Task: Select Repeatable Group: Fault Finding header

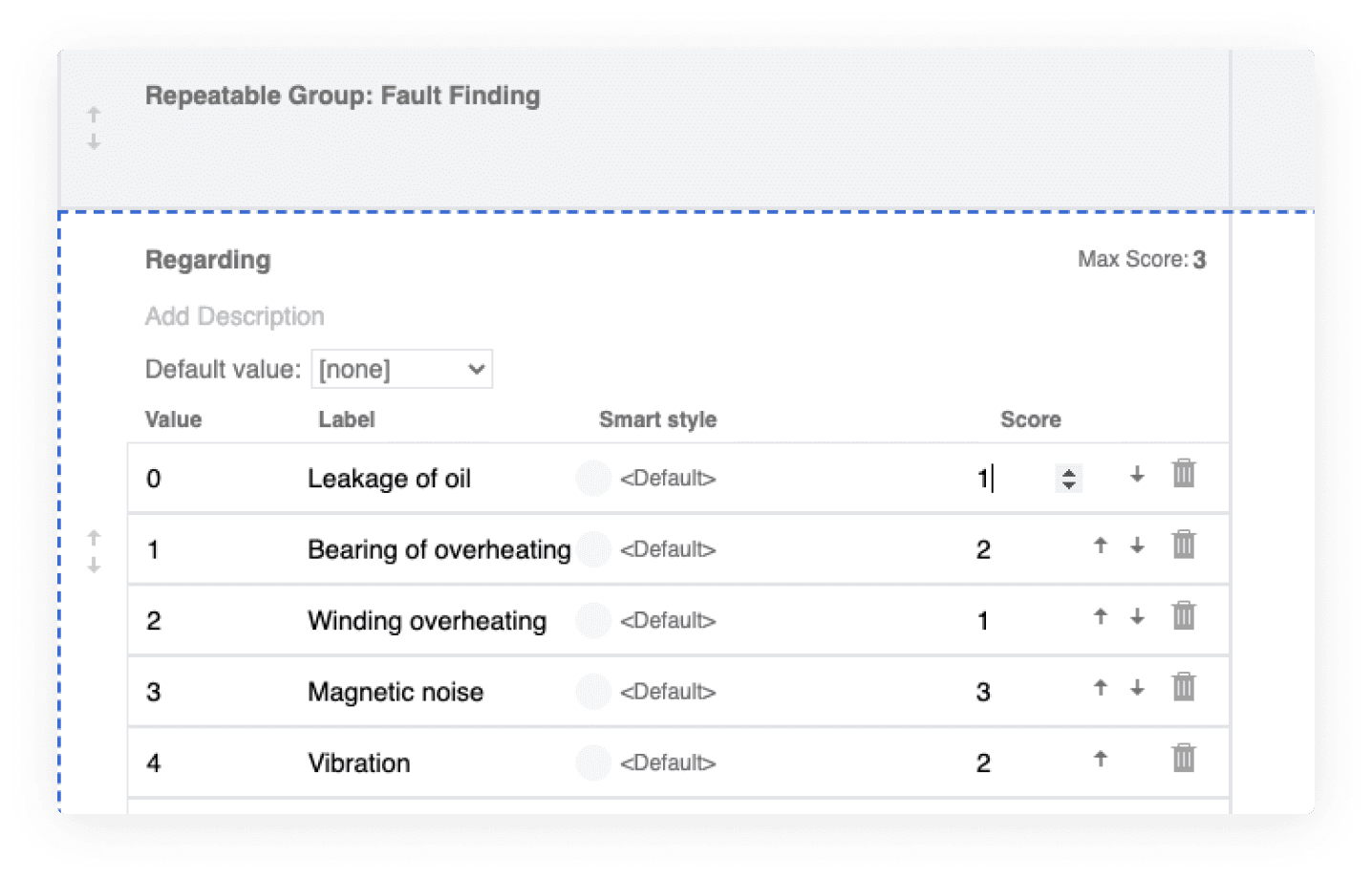Action: (x=343, y=96)
